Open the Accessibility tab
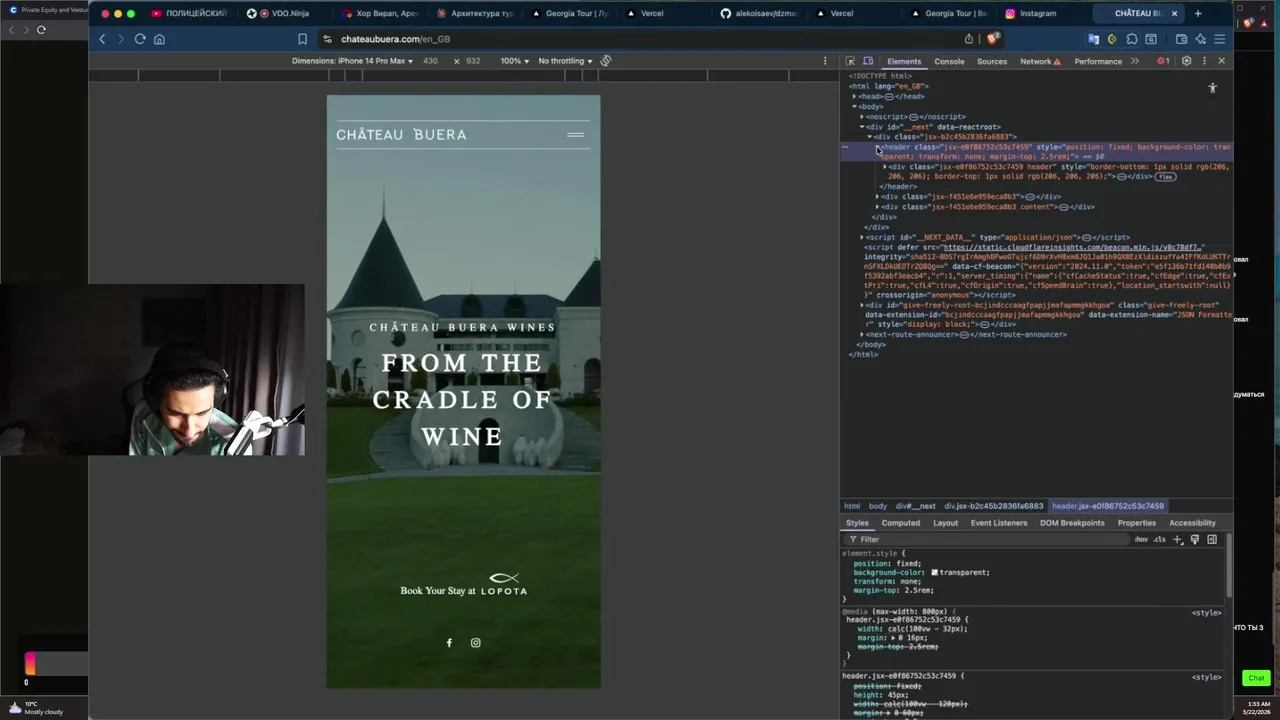1280x720 pixels. tap(1192, 523)
